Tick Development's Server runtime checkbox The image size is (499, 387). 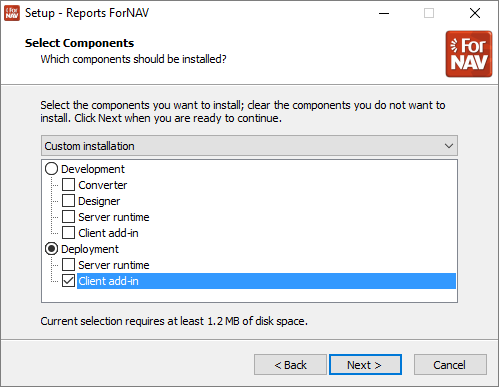pos(68,217)
